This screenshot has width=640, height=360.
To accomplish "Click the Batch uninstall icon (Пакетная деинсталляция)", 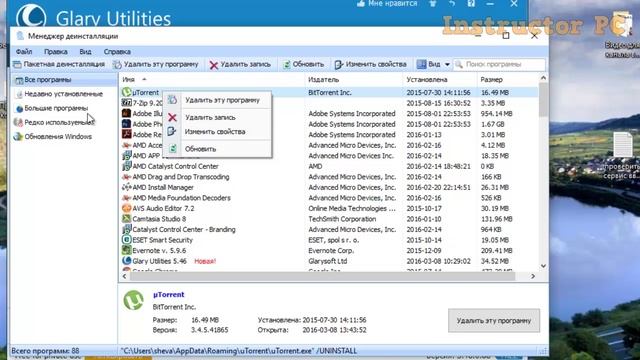I will click(x=17, y=64).
